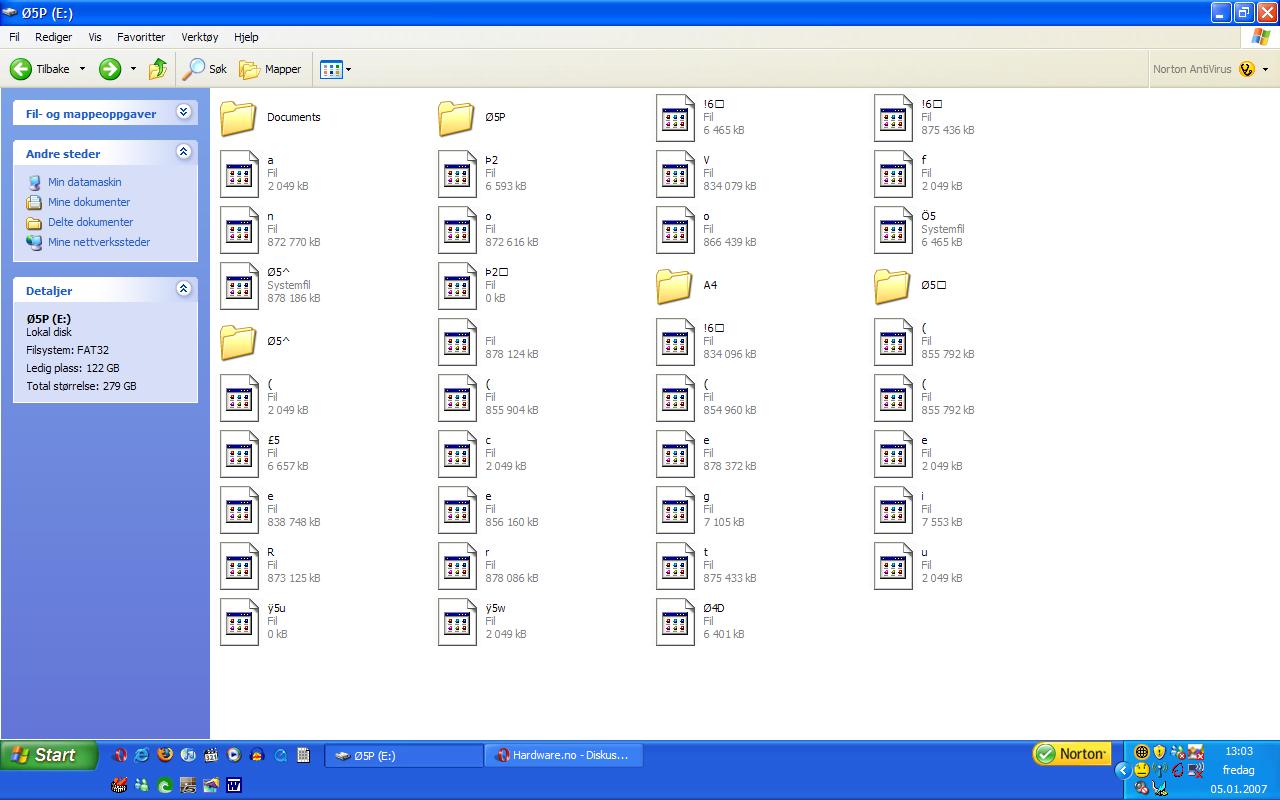The width and height of the screenshot is (1280, 800).
Task: Click the green forward arrow button
Action: 110,69
